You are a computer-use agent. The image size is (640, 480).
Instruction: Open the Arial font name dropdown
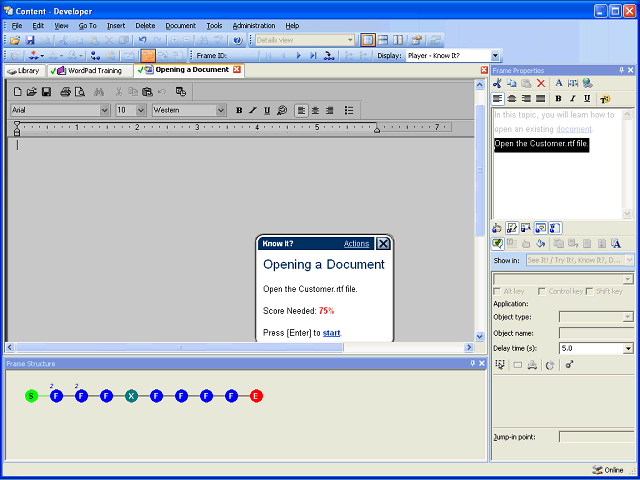105,110
